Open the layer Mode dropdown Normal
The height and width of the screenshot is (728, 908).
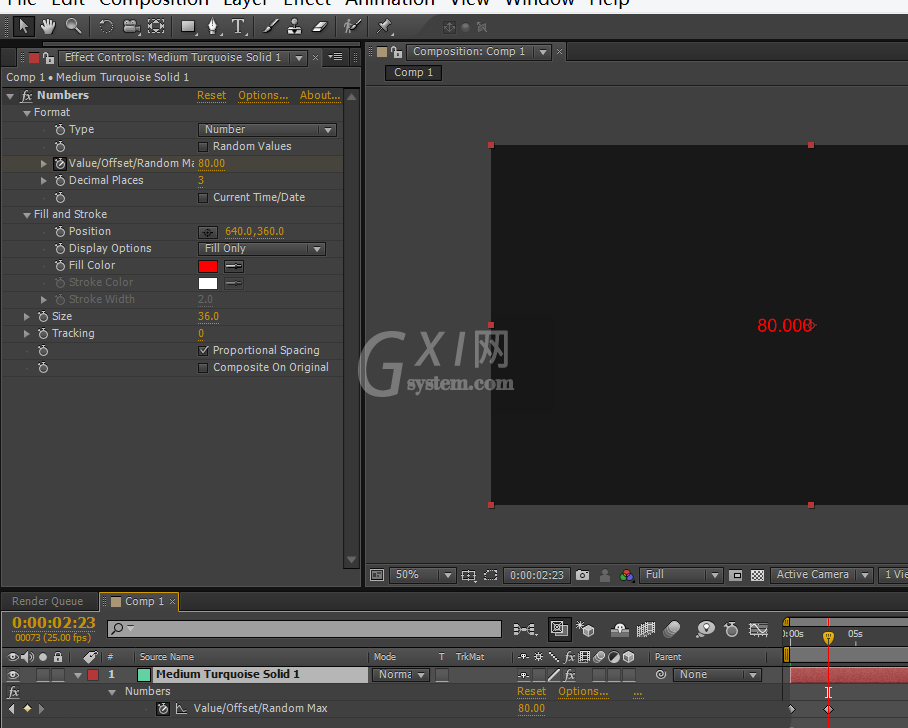[x=401, y=675]
